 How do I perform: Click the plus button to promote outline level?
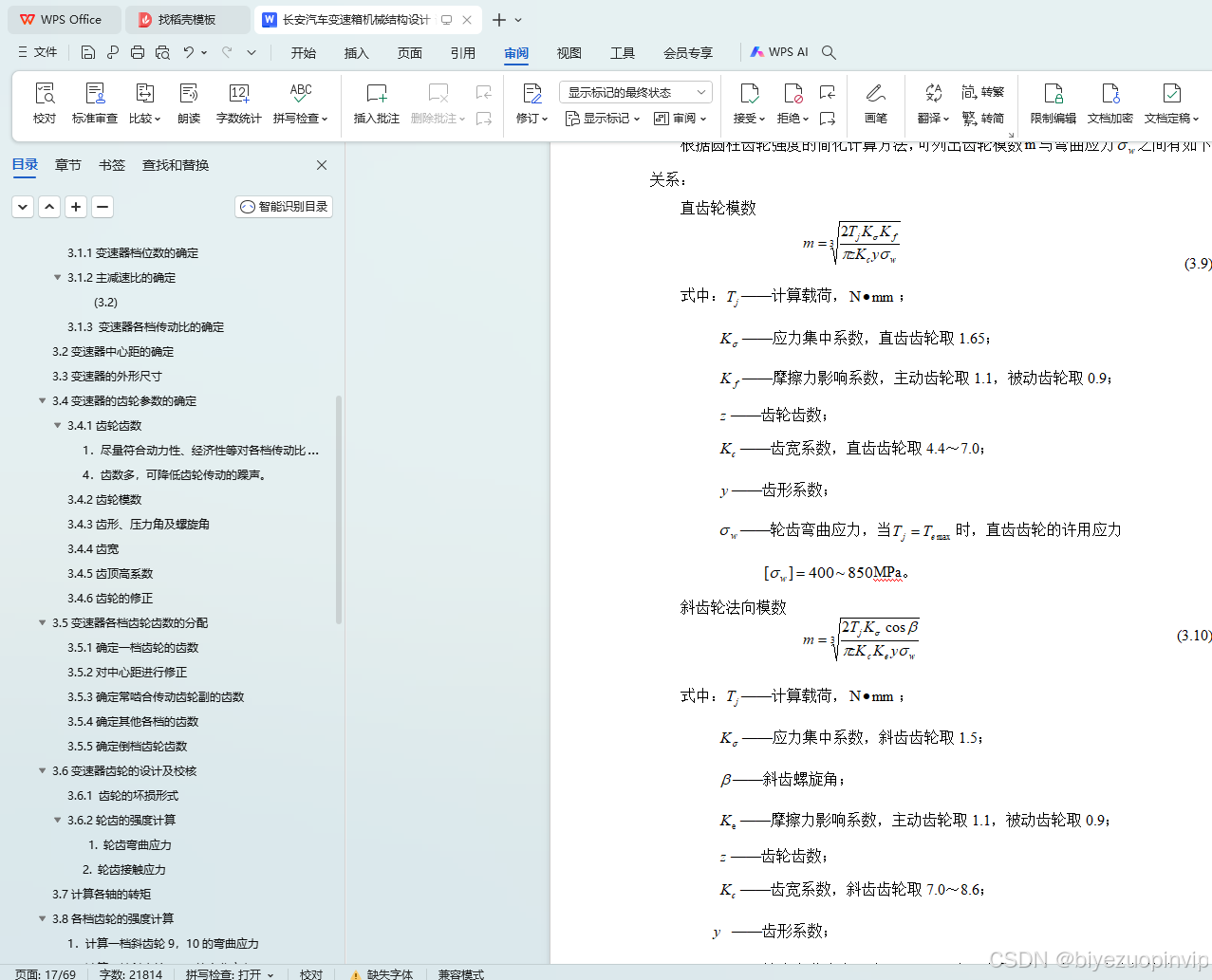(x=77, y=207)
